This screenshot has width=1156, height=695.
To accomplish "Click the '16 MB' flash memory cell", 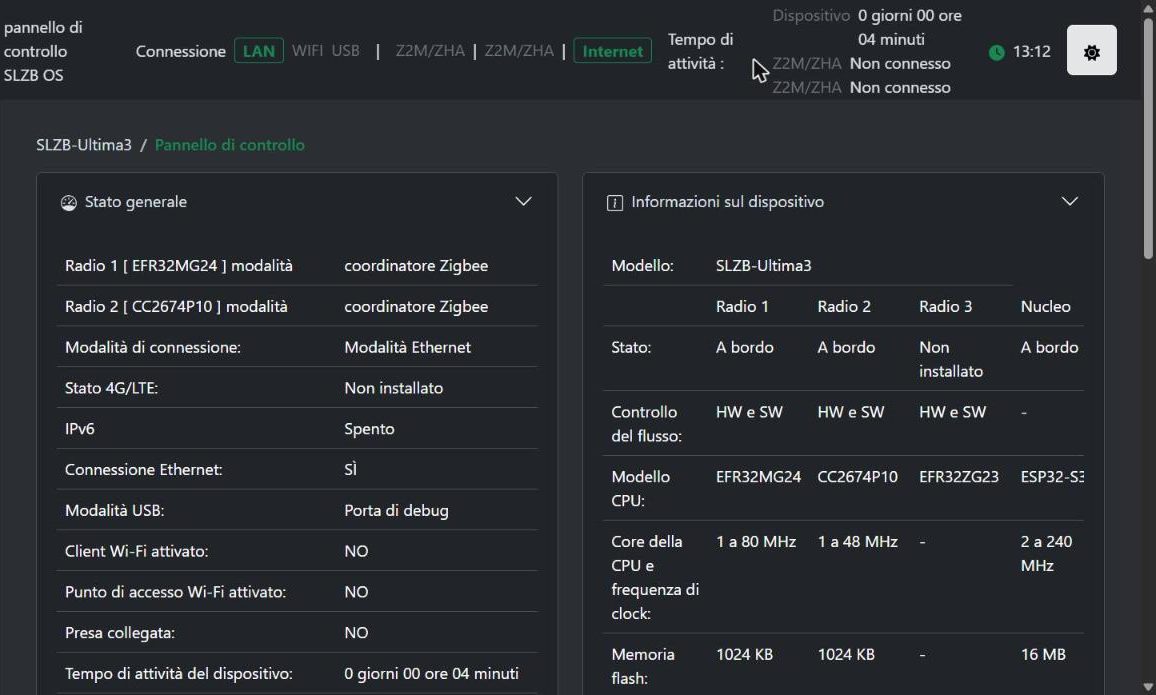I will (x=1042, y=654).
